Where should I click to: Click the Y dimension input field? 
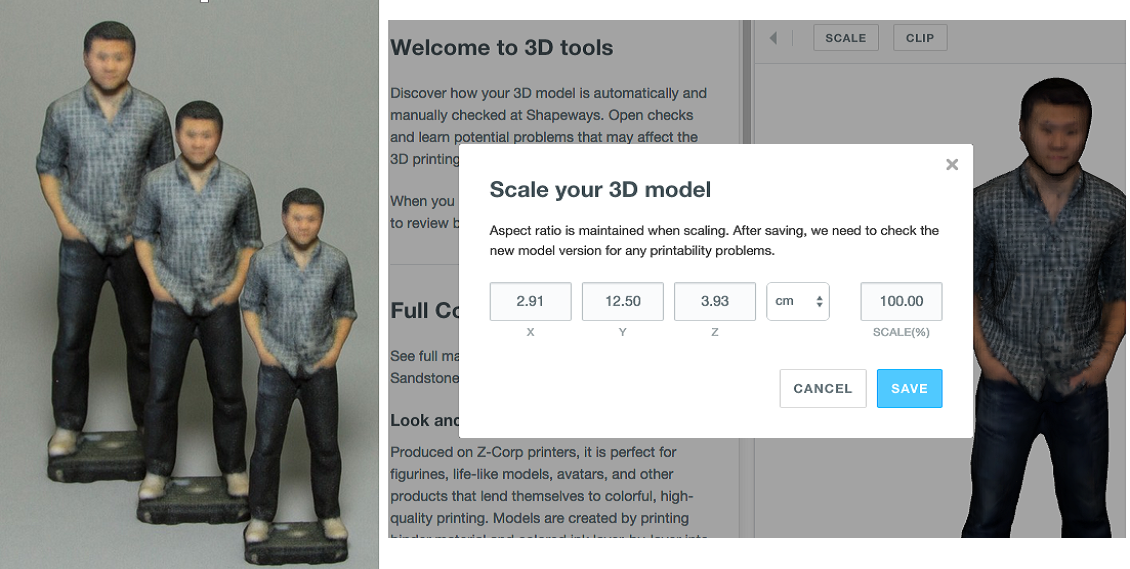(x=623, y=301)
